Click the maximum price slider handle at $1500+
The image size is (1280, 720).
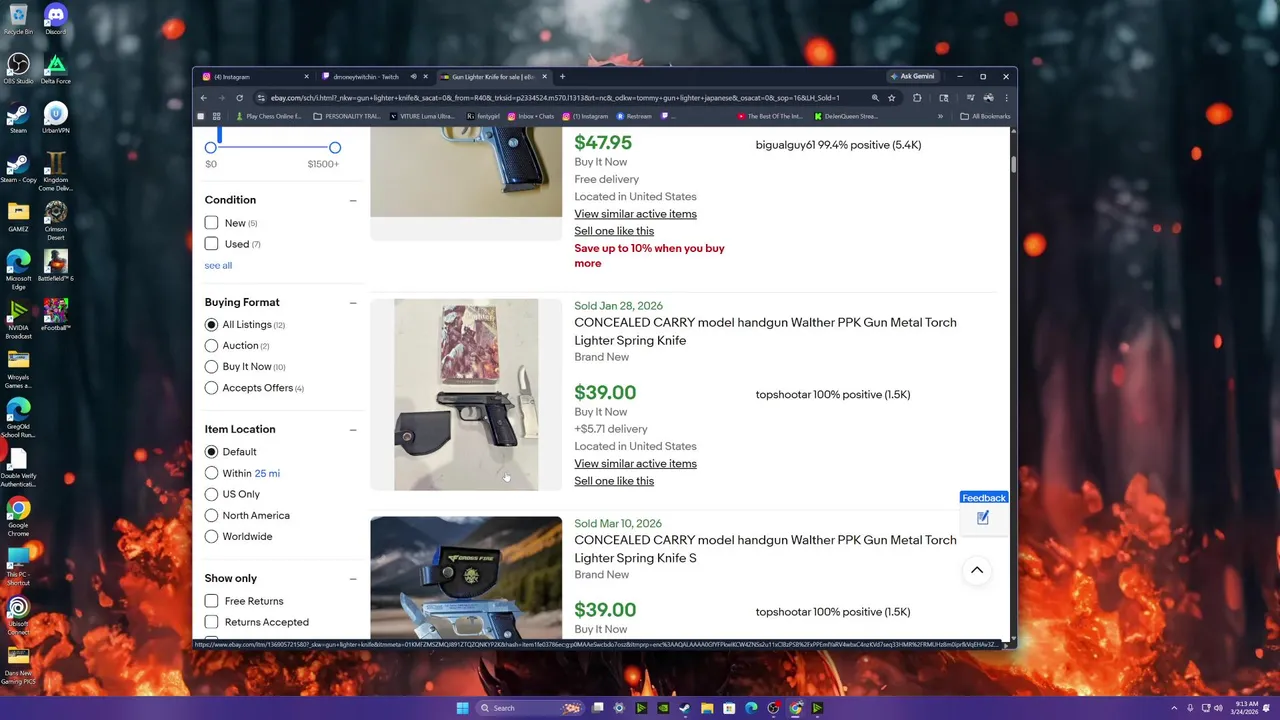(335, 148)
